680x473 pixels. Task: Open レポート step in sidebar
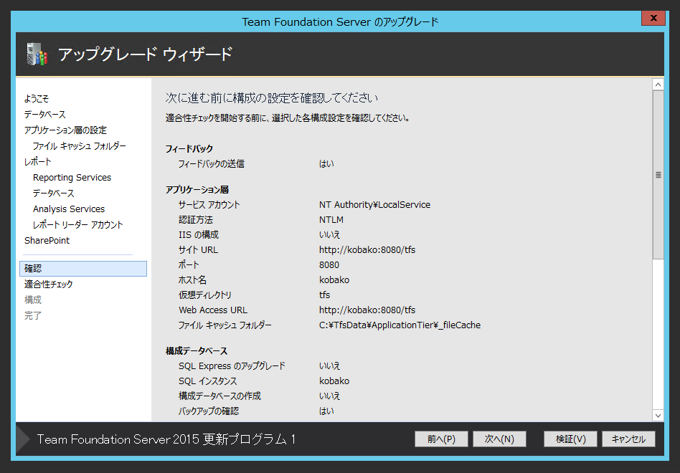click(x=38, y=162)
